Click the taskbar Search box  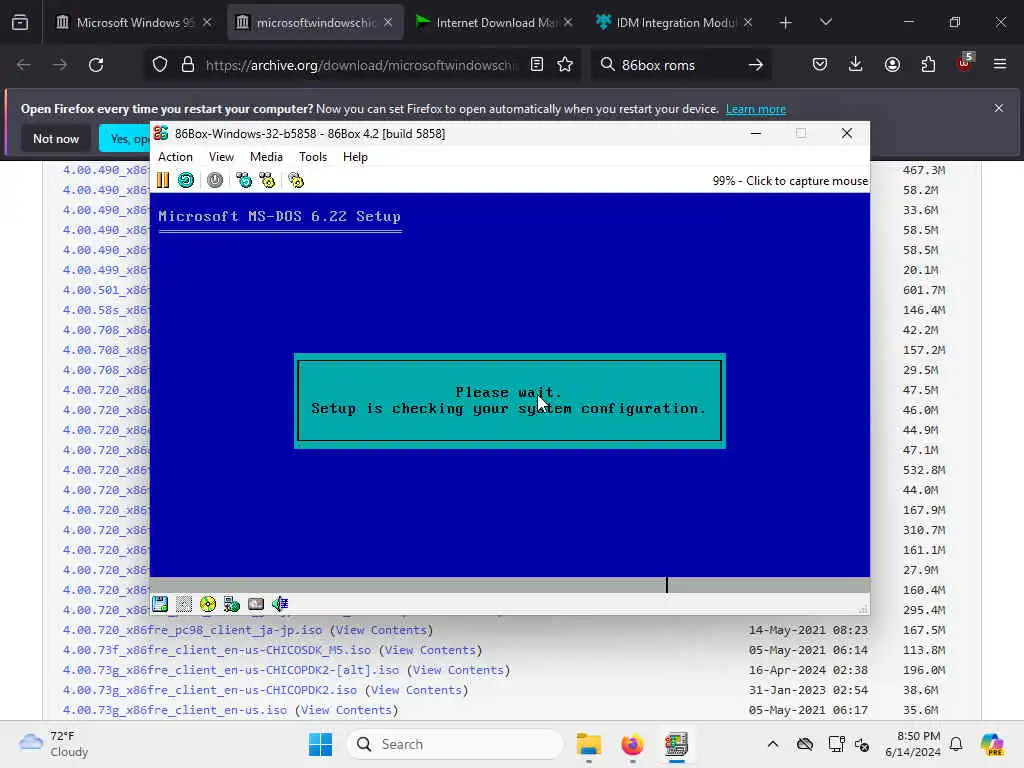[x=455, y=744]
